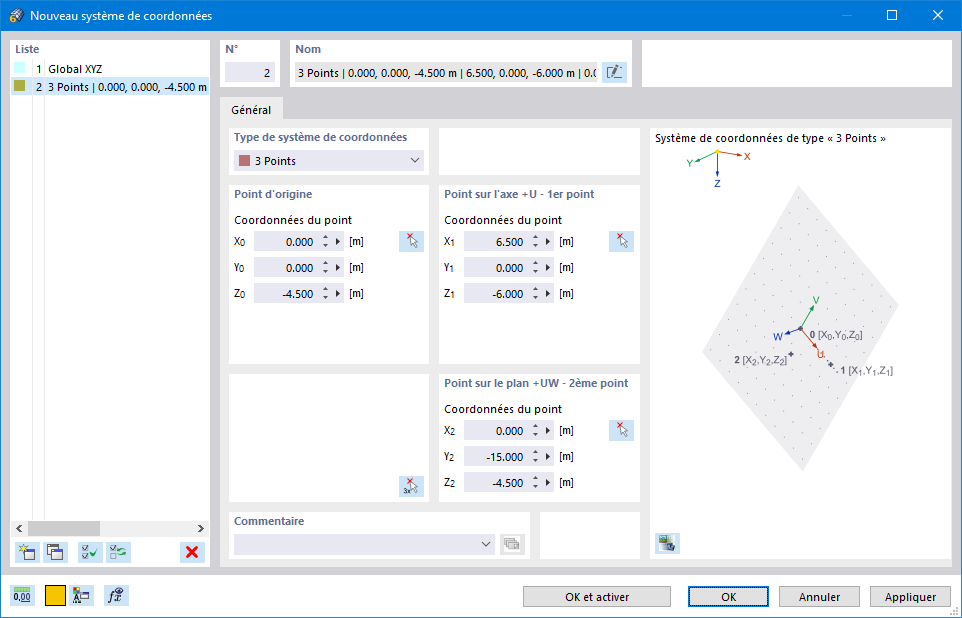
Task: Click the comment library icon
Action: point(512,544)
